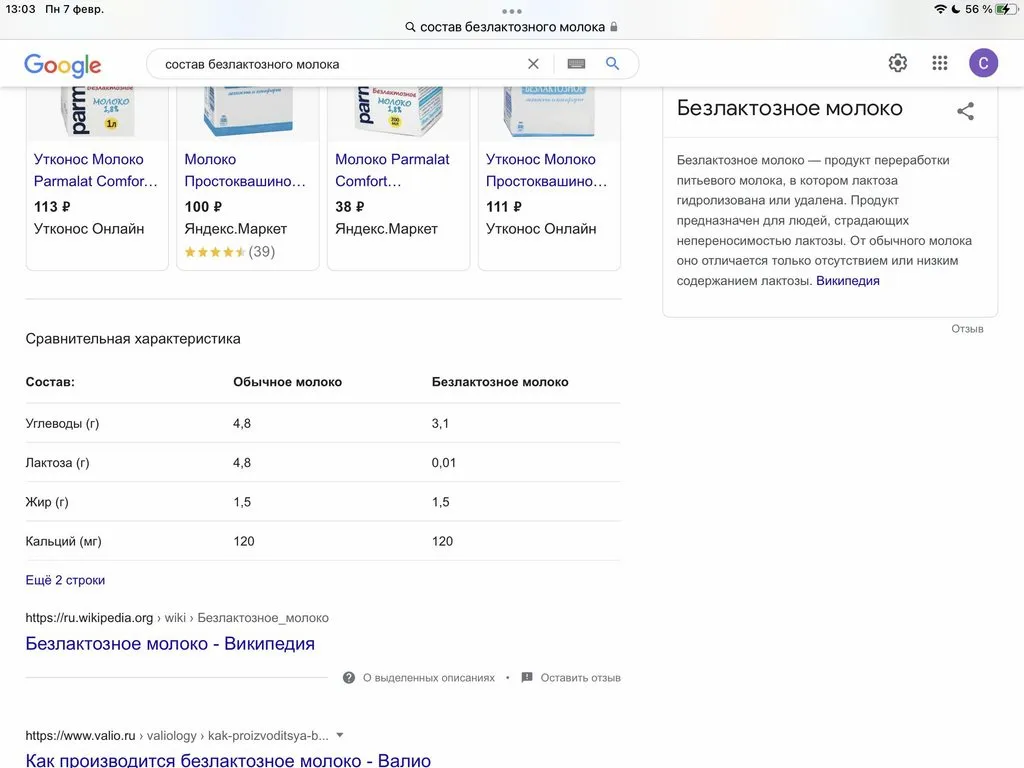1024x768 pixels.
Task: Click the search field with query text
Action: [x=340, y=64]
